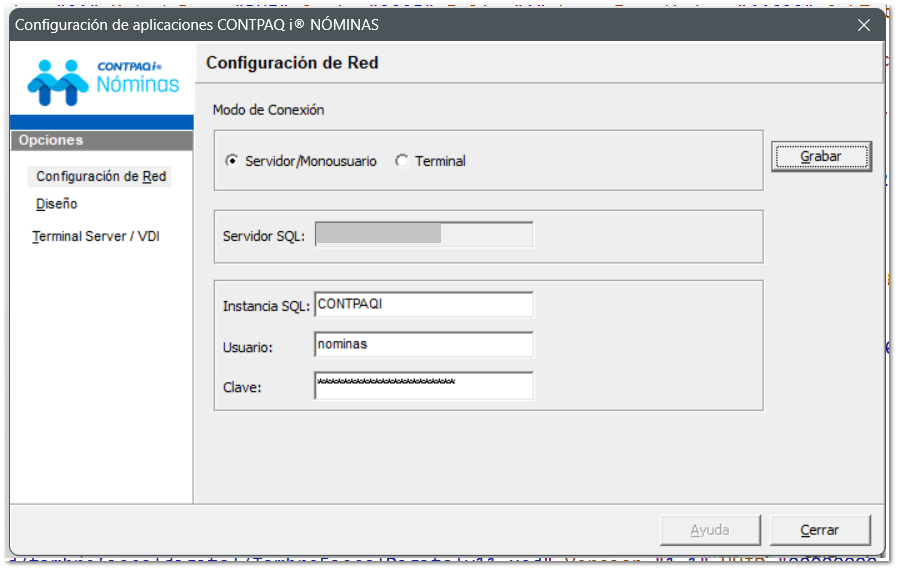This screenshot has height=570, width=898.
Task: Close the window with the X button
Action: point(864,25)
